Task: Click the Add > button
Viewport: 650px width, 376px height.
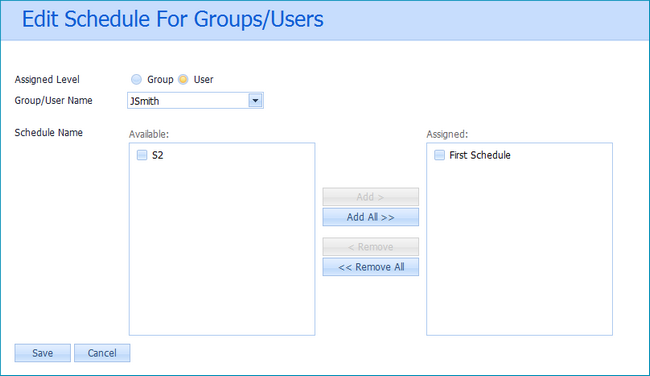Action: click(371, 197)
